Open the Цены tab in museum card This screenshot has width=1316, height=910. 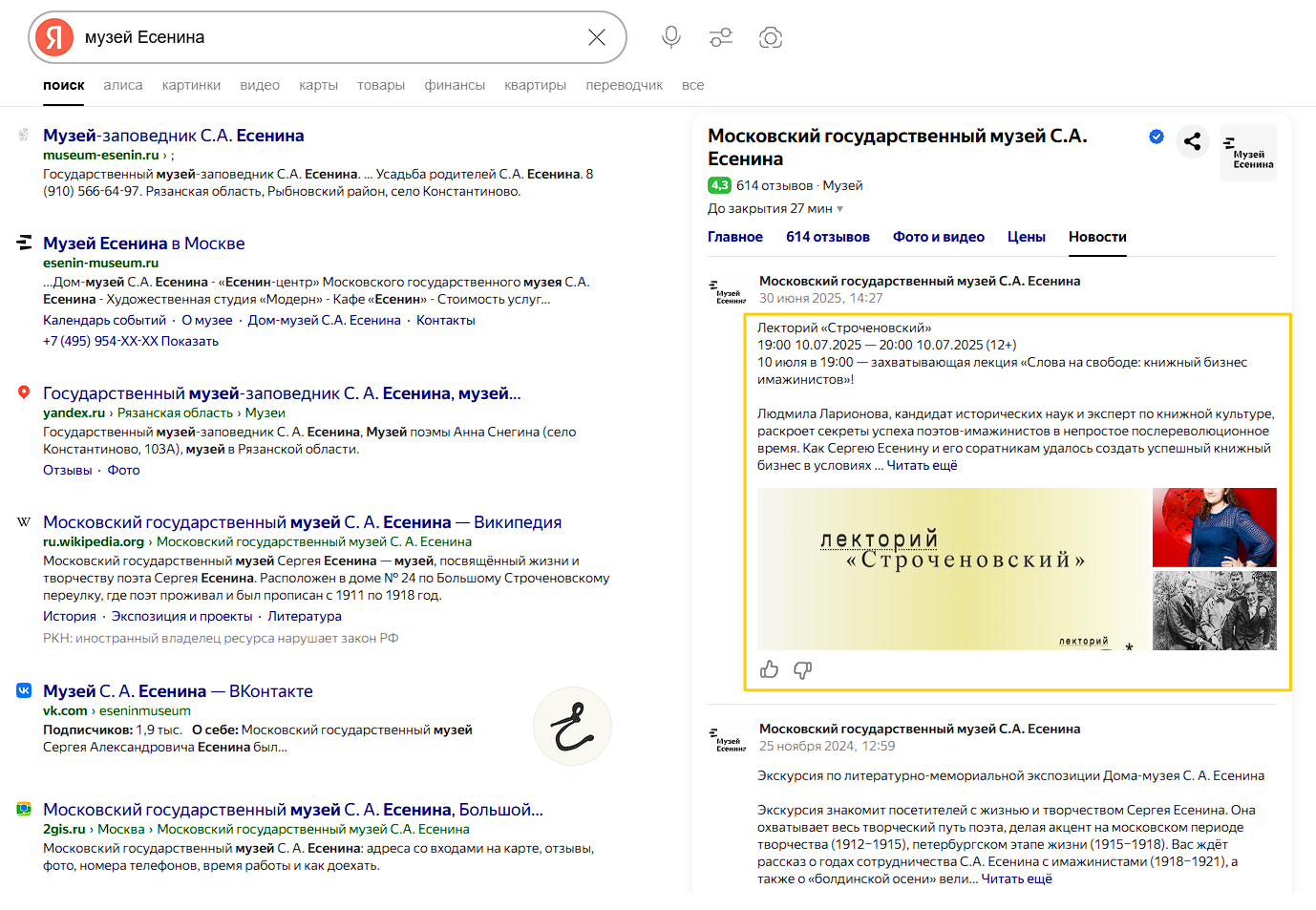pyautogui.click(x=1026, y=237)
